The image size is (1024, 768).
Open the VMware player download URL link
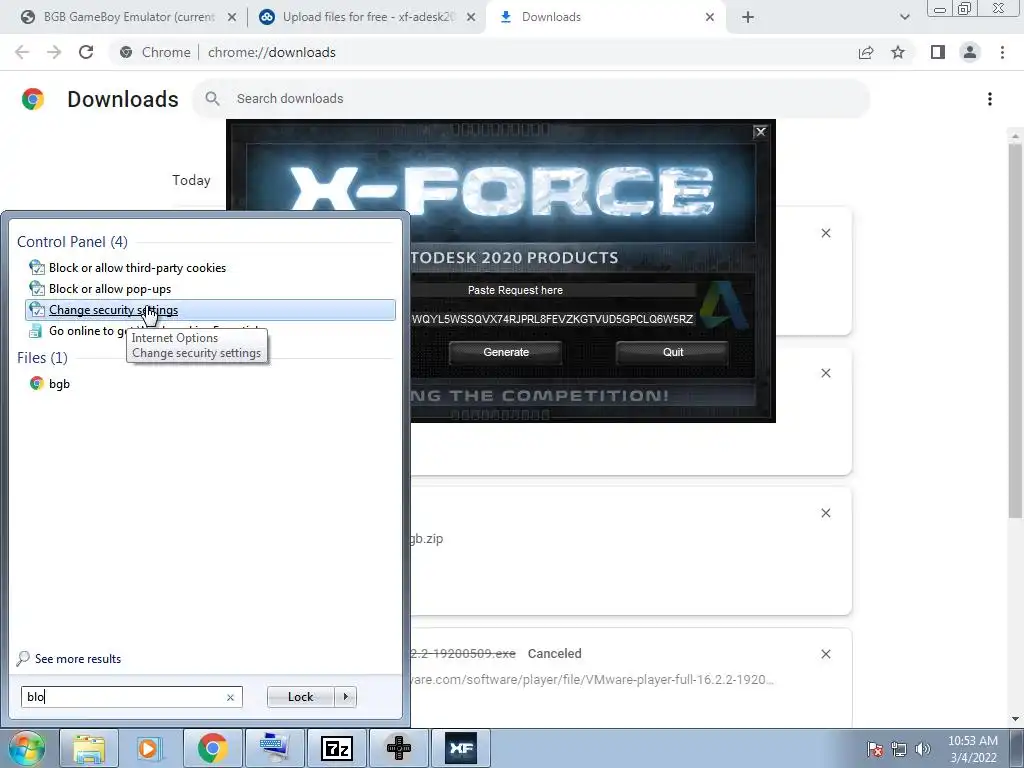[592, 679]
